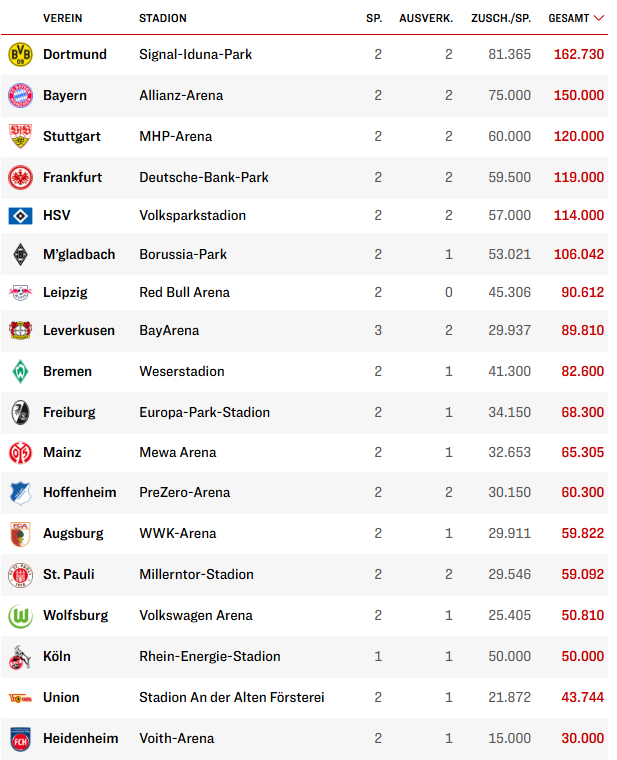Click the Bayern Munich club crest
The image size is (617, 760).
[20, 95]
